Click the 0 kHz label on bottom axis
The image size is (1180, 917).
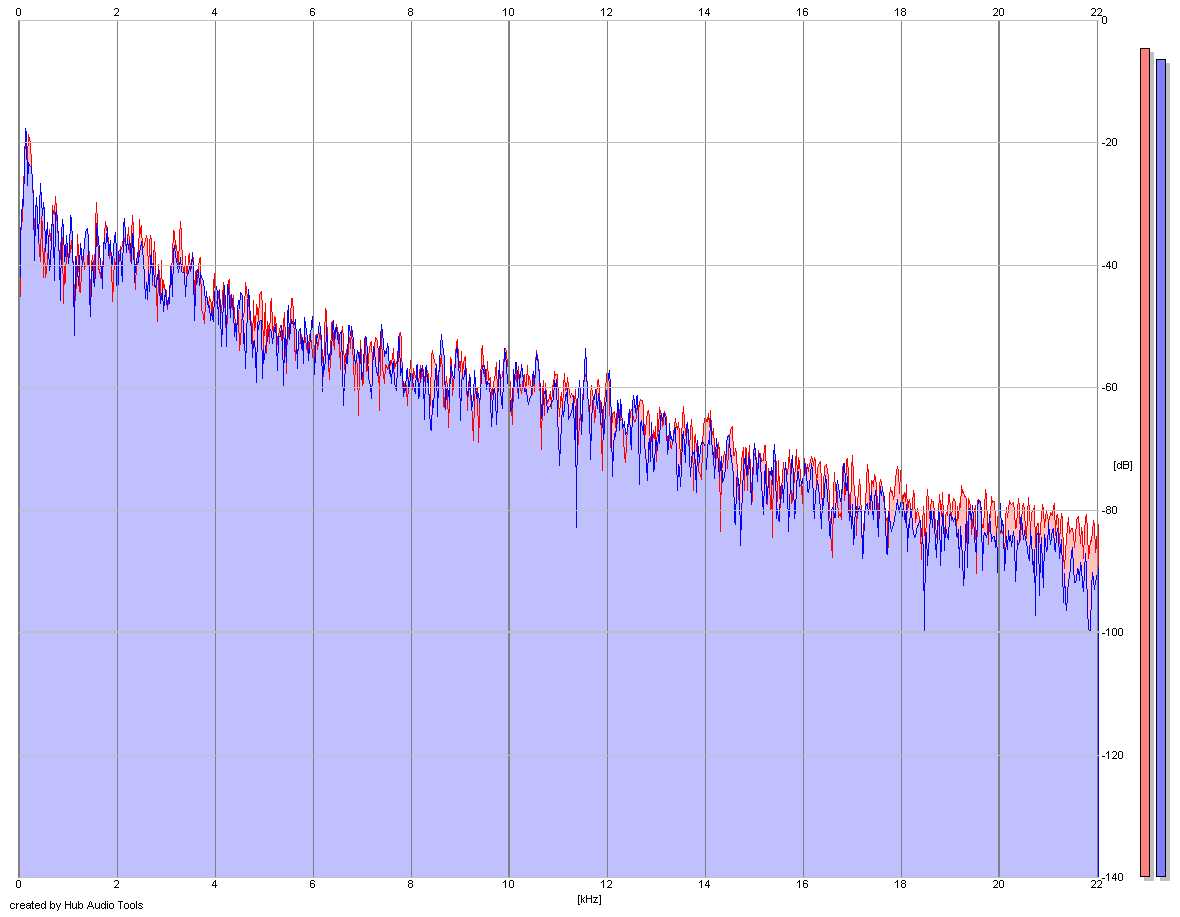[19, 885]
